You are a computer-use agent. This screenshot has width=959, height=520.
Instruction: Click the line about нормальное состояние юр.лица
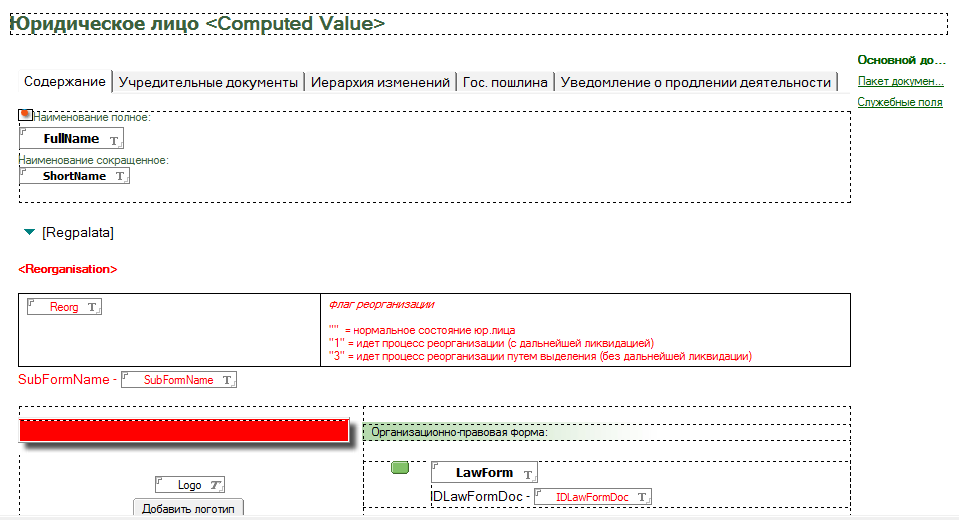click(x=422, y=330)
